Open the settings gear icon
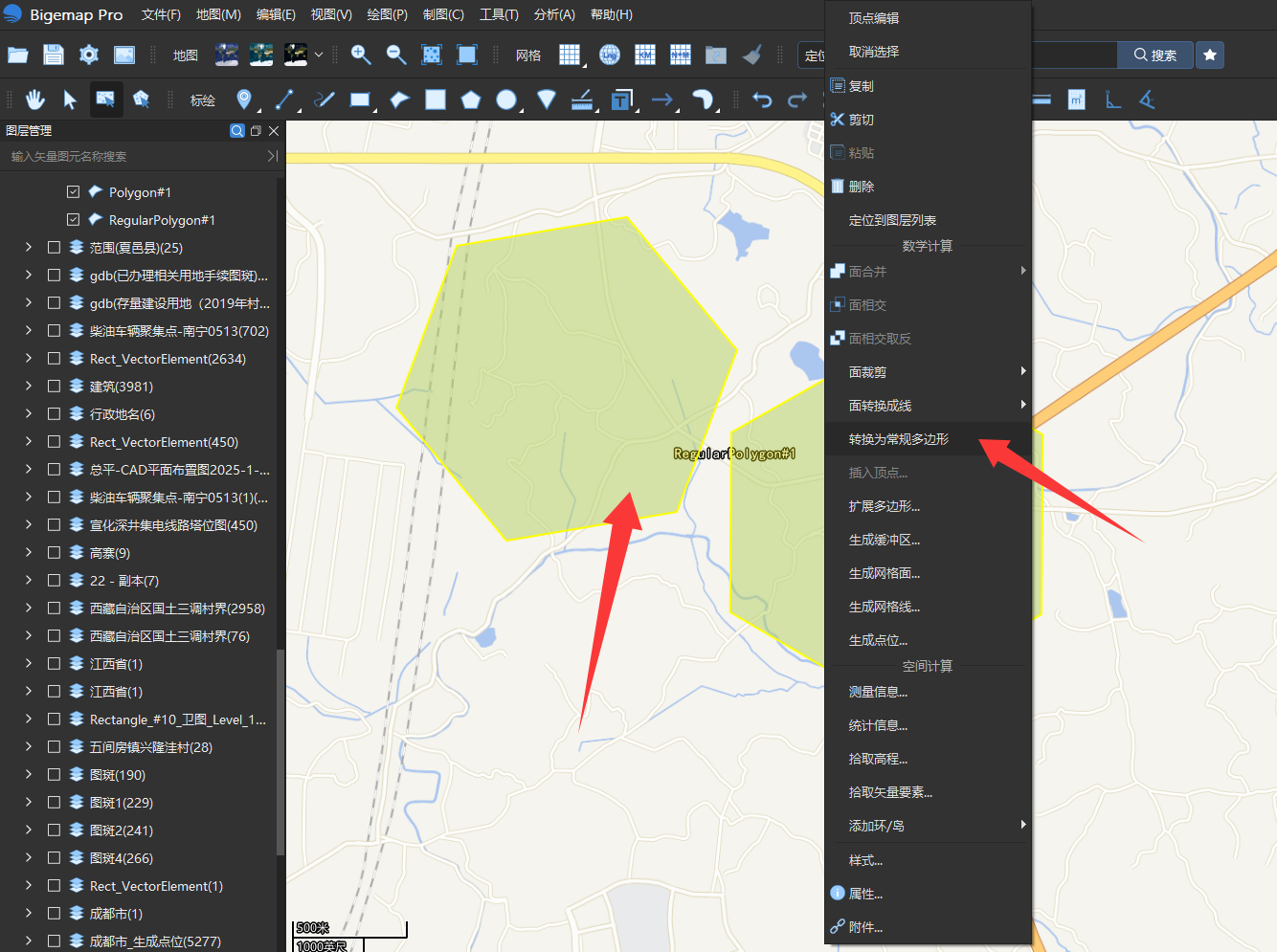 [89, 55]
